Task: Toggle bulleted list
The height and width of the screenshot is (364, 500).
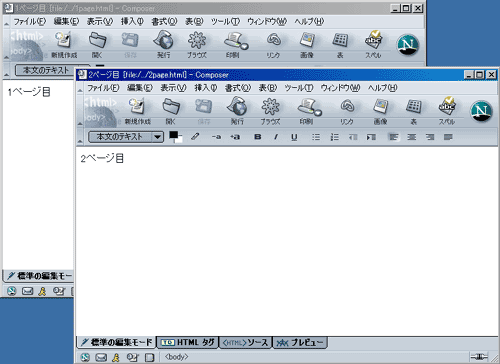Action: tap(316, 137)
